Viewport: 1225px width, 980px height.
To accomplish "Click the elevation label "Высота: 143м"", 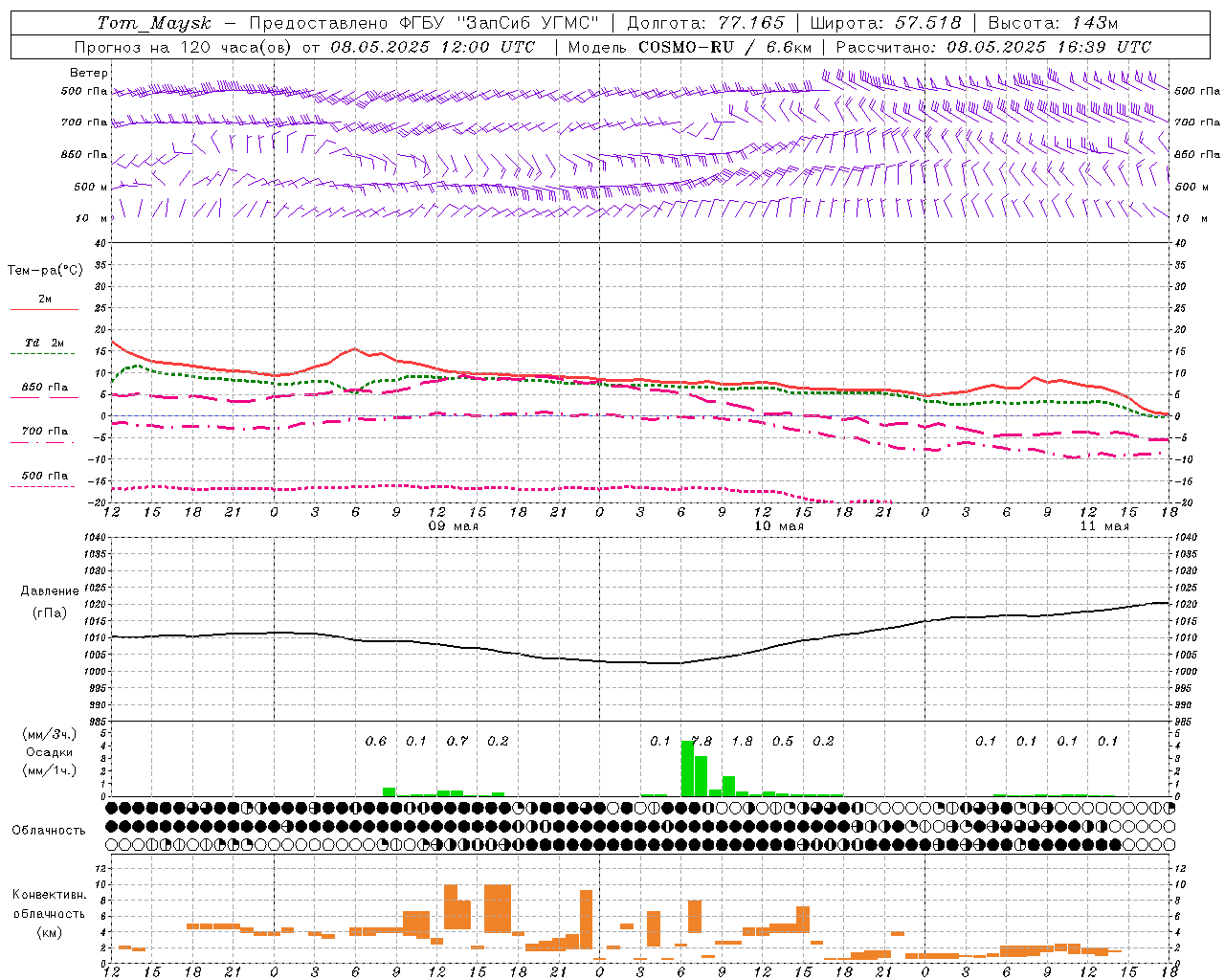I will 1054,23.
